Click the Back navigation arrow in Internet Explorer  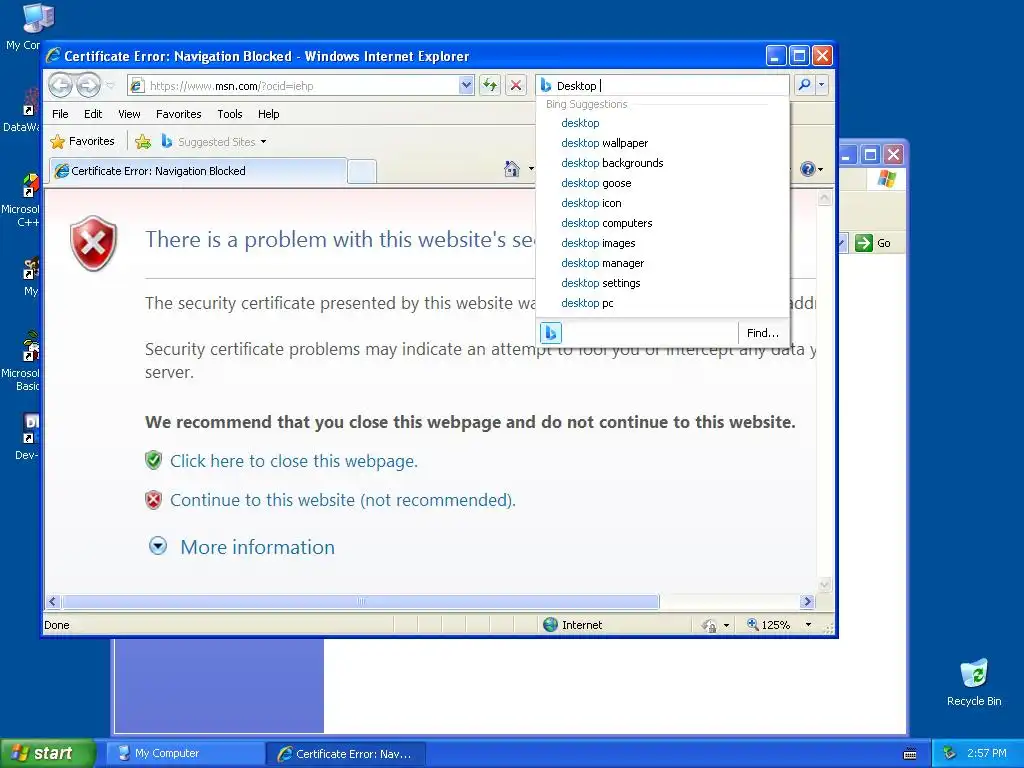[60, 85]
